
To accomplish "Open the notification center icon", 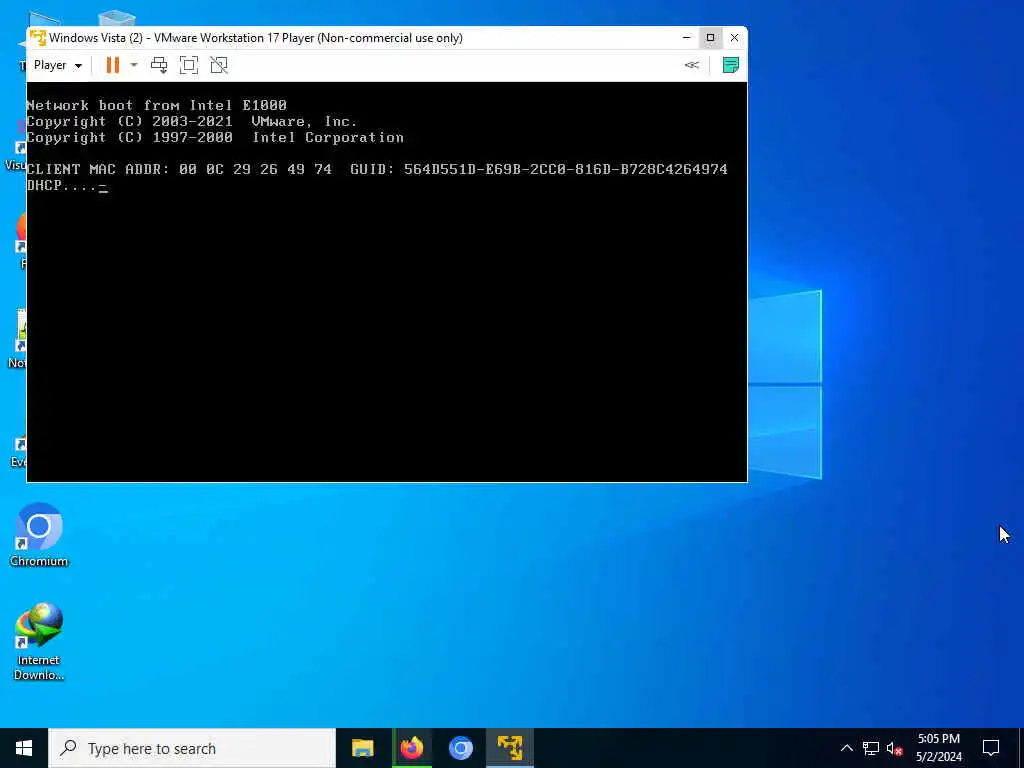I will [x=991, y=748].
